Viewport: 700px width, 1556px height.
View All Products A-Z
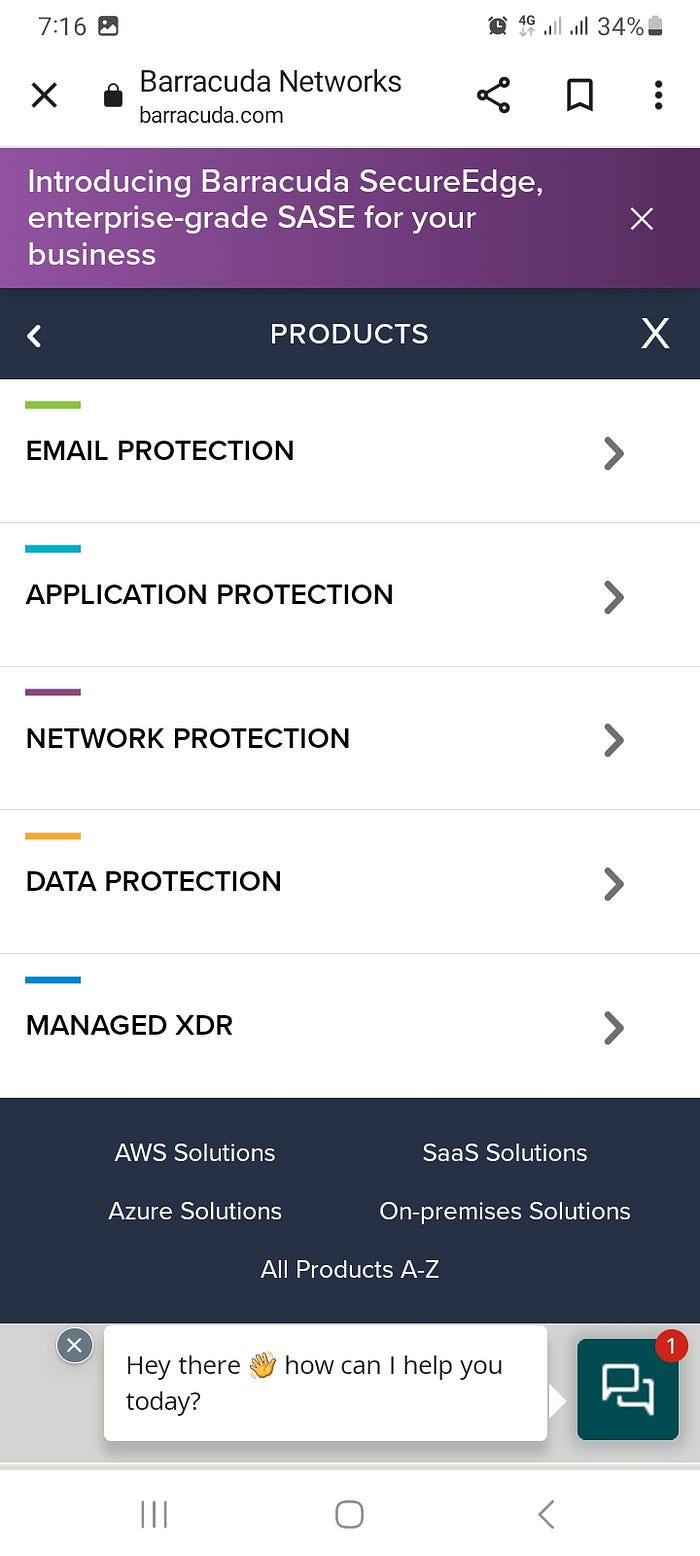pos(350,1269)
